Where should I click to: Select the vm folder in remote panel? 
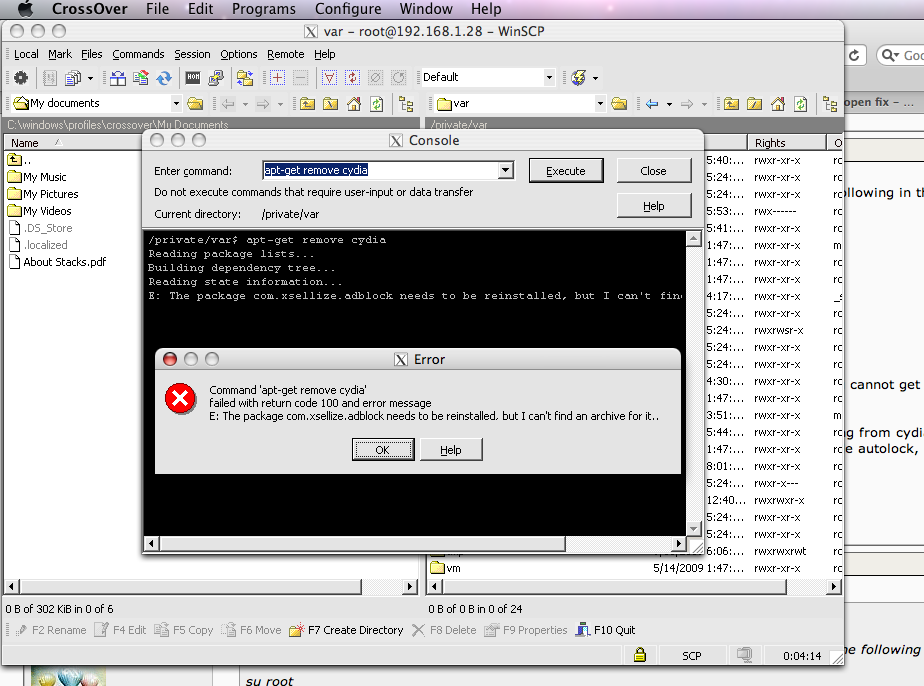(446, 568)
